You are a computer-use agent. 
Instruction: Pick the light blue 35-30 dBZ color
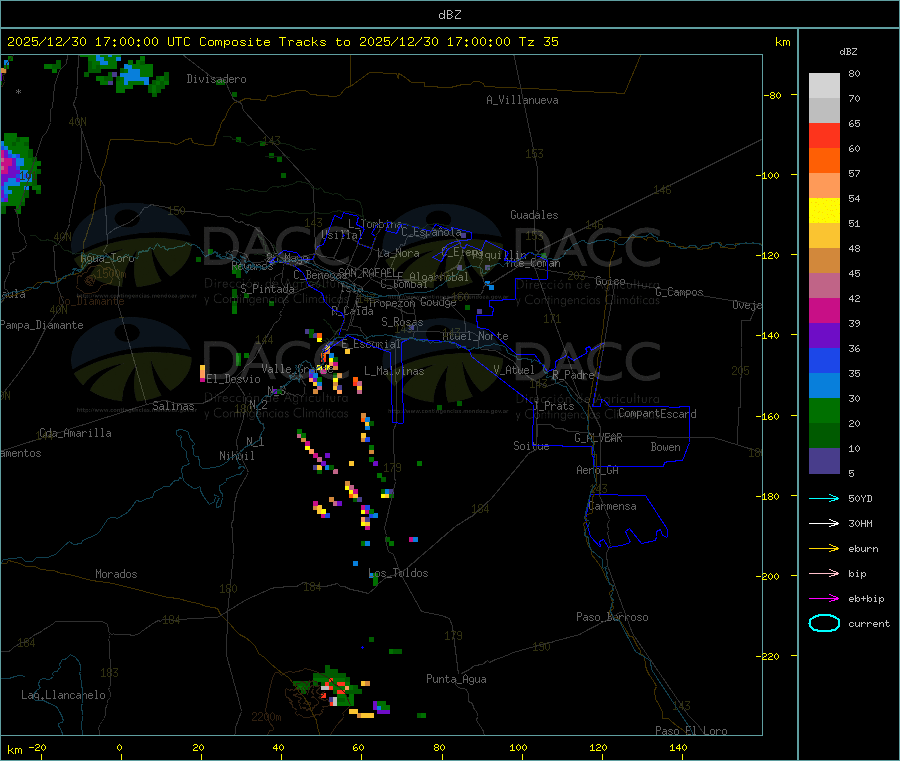pos(824,386)
